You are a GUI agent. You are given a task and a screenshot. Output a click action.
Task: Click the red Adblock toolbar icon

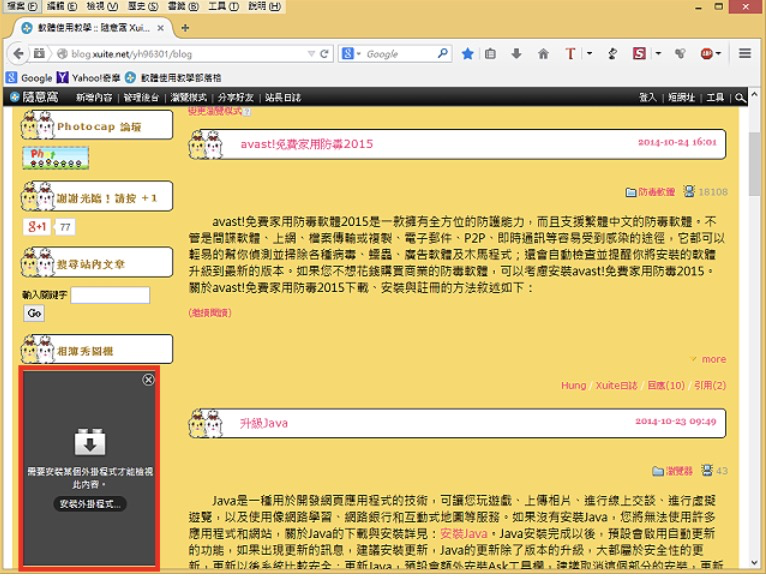(x=706, y=54)
